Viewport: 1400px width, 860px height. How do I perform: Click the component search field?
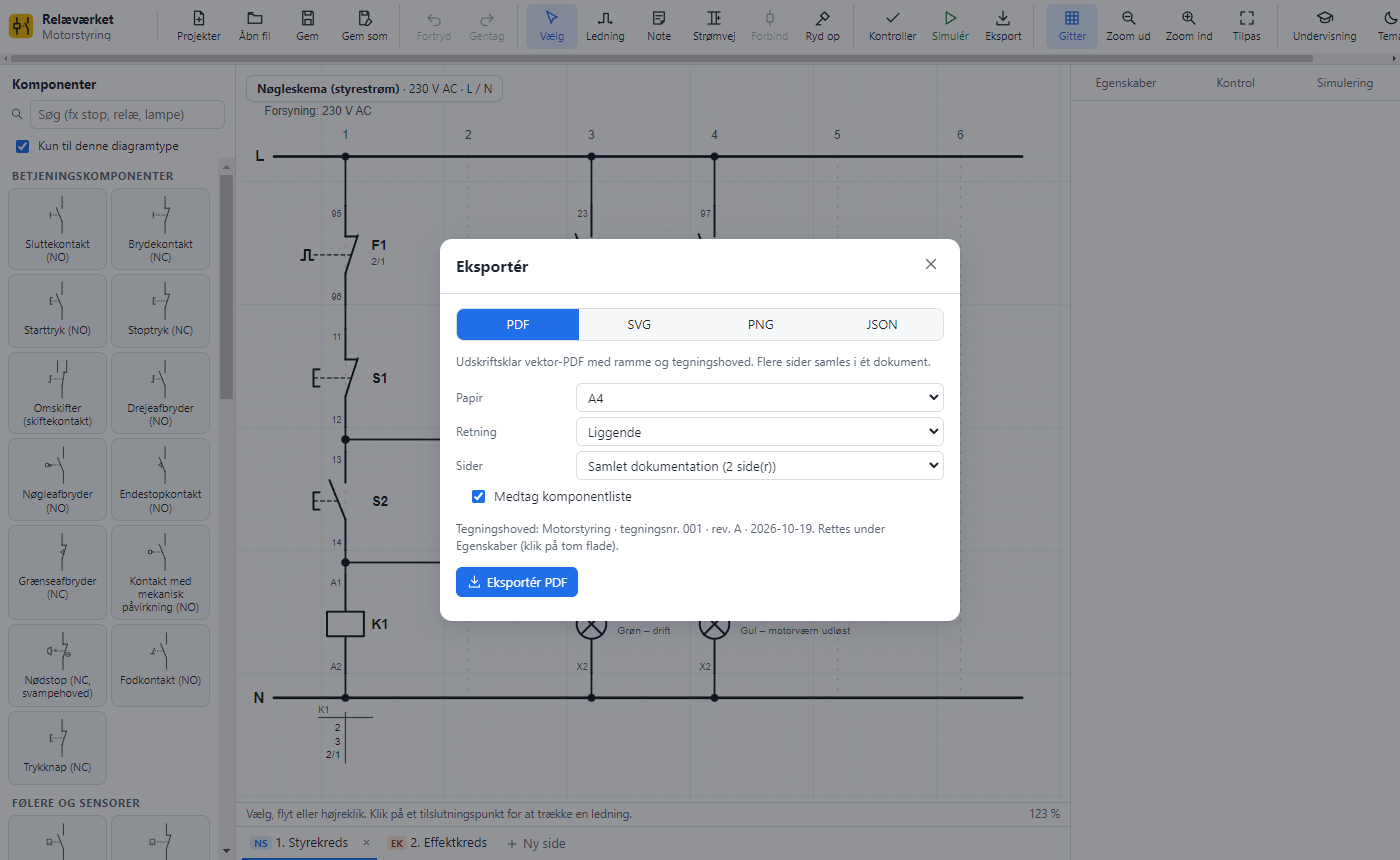point(127,114)
